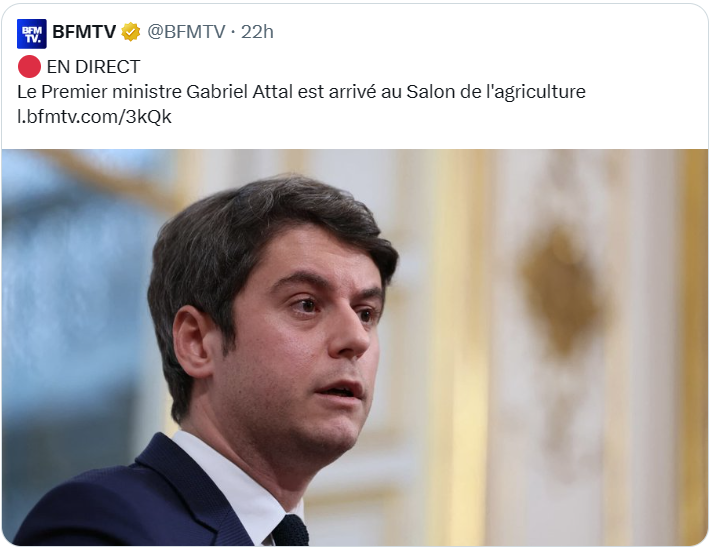The height and width of the screenshot is (550, 711).
Task: Open the attached photo of the tweet
Action: (355, 347)
